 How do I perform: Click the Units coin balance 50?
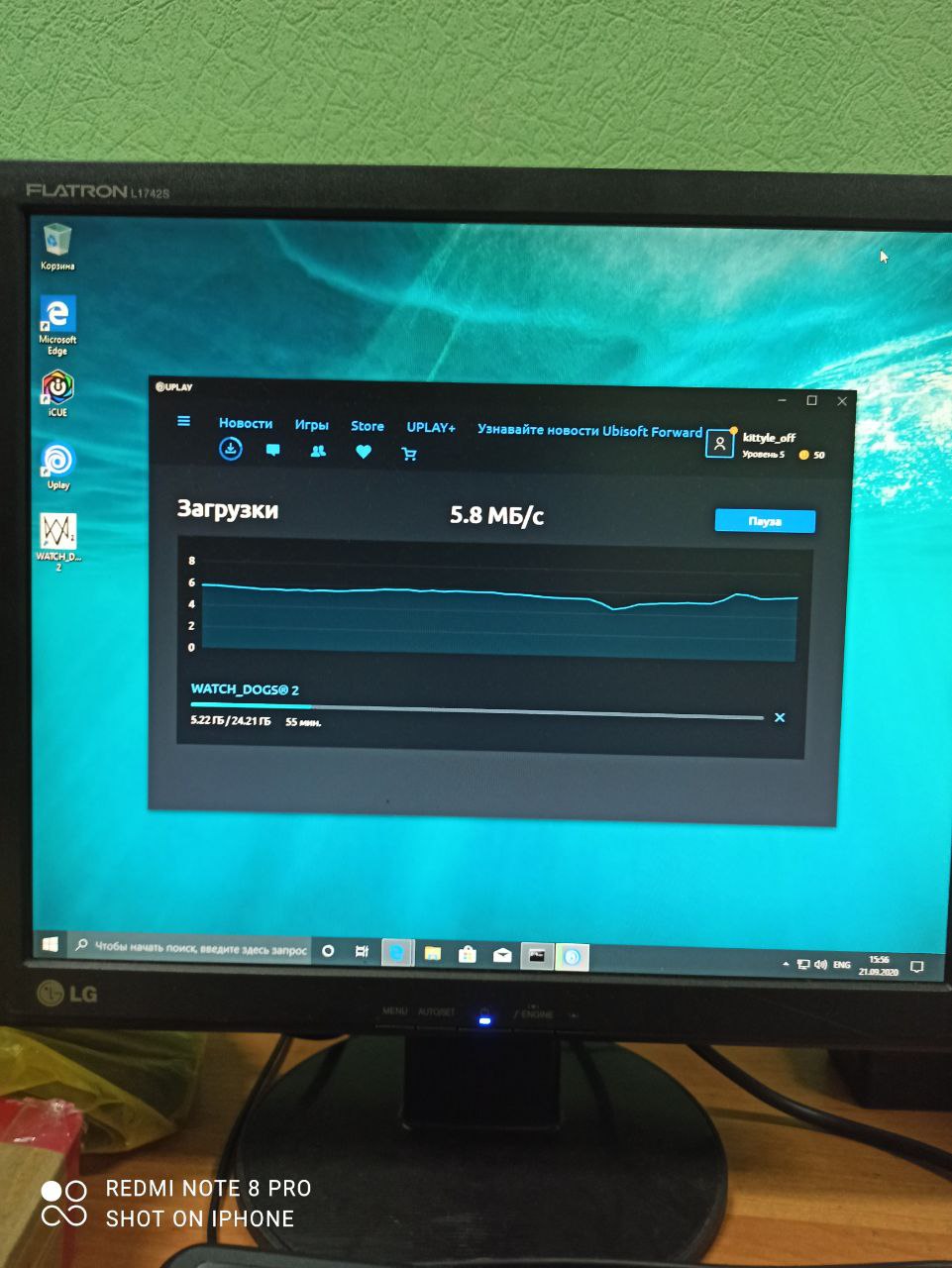[x=812, y=456]
